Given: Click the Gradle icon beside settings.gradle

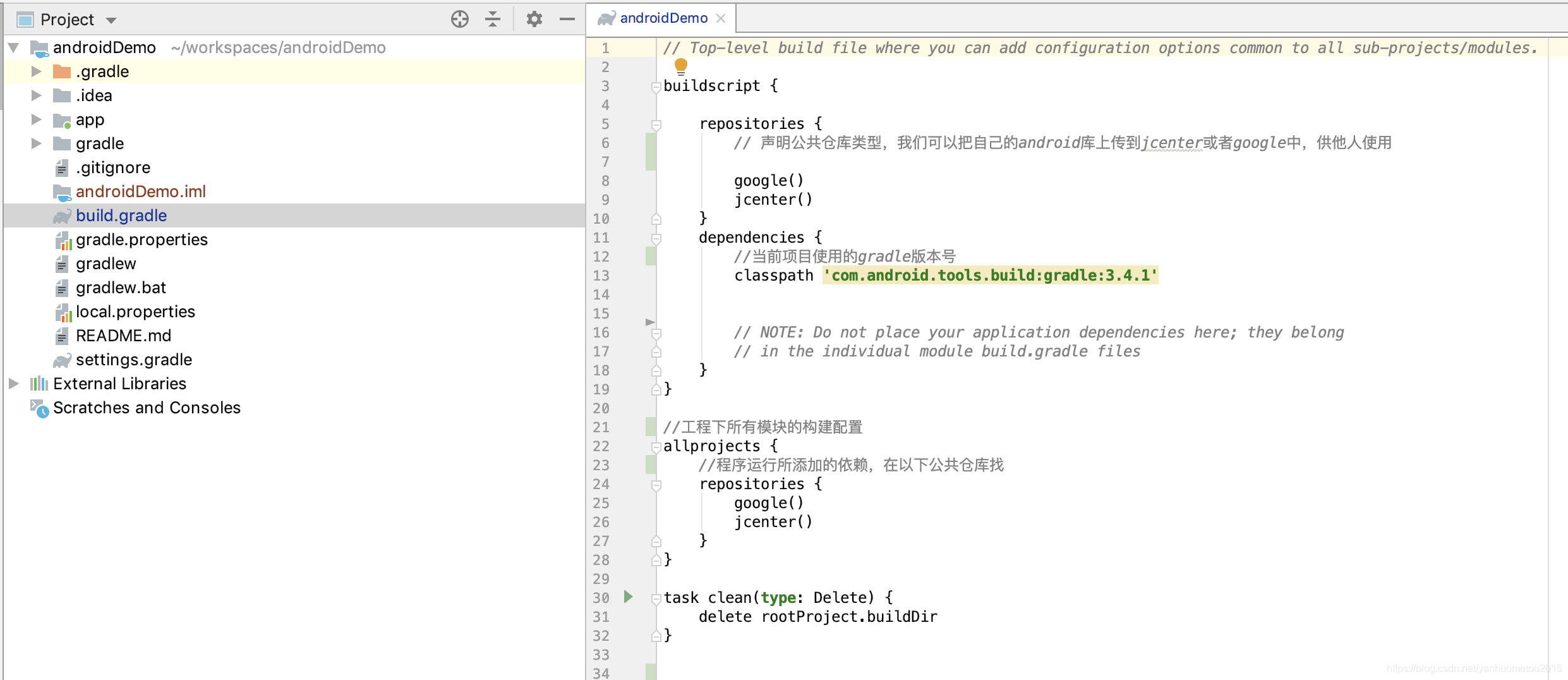Looking at the screenshot, I should pos(62,360).
